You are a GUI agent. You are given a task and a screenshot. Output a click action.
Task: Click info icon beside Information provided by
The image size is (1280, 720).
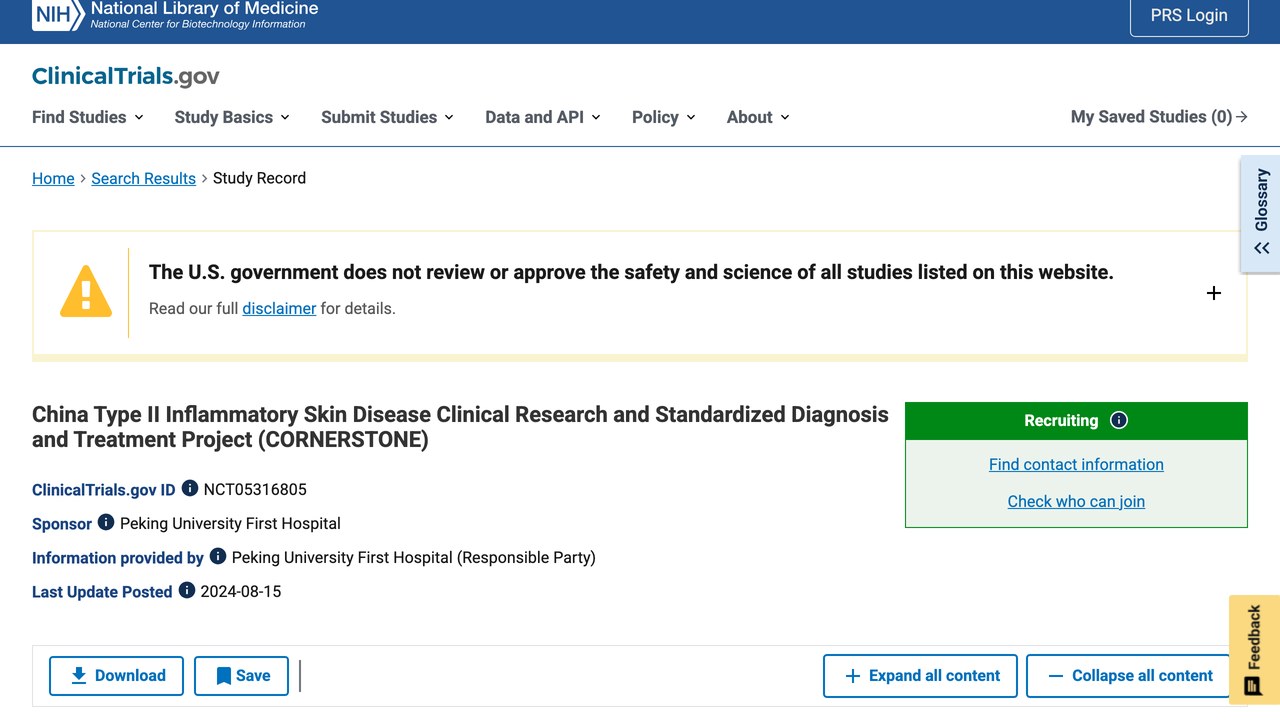(218, 557)
